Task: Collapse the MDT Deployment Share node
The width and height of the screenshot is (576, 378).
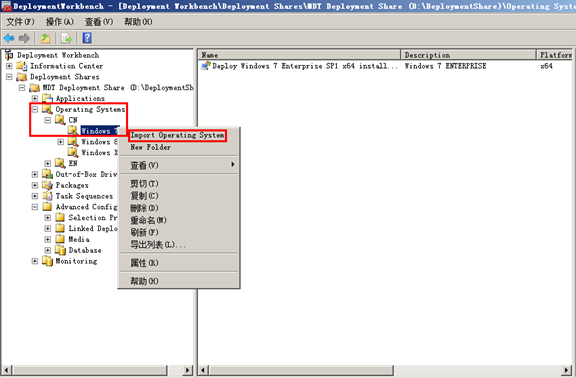Action: pyautogui.click(x=22, y=88)
